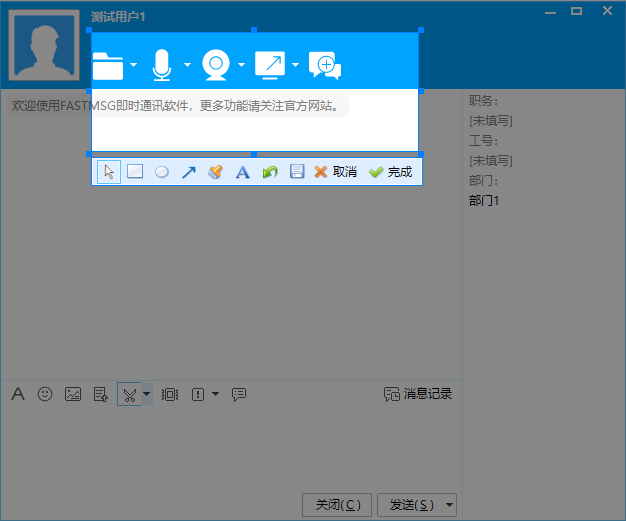Finish the screenshot with 完成
Screen dimensions: 626x521
(x=390, y=172)
